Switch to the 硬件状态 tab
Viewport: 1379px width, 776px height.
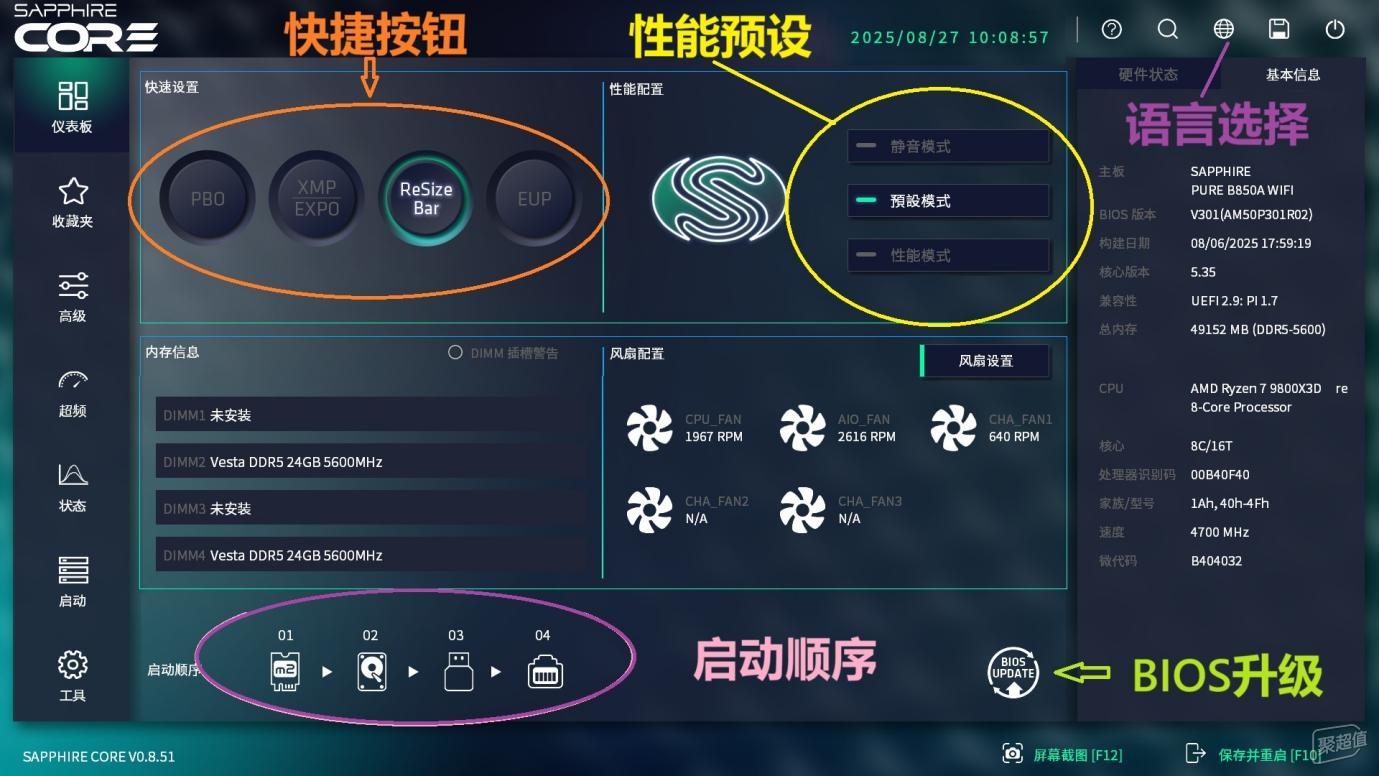pos(1148,75)
